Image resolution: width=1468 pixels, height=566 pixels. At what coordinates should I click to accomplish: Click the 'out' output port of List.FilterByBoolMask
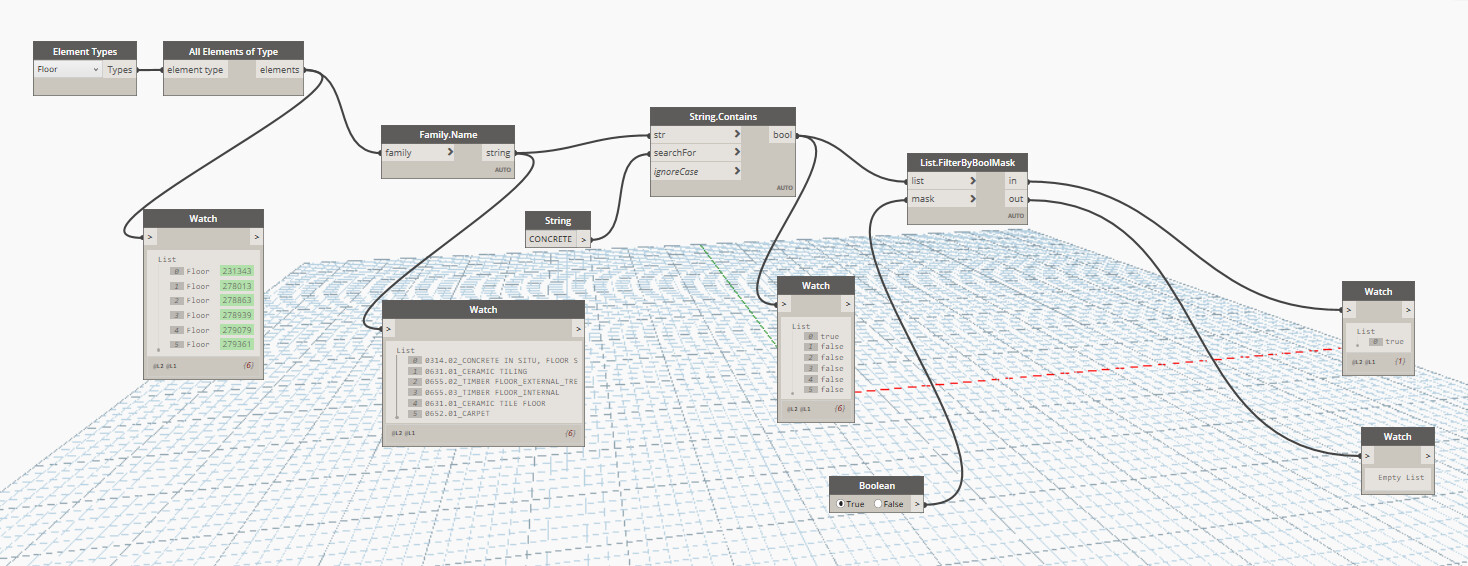tap(1015, 199)
